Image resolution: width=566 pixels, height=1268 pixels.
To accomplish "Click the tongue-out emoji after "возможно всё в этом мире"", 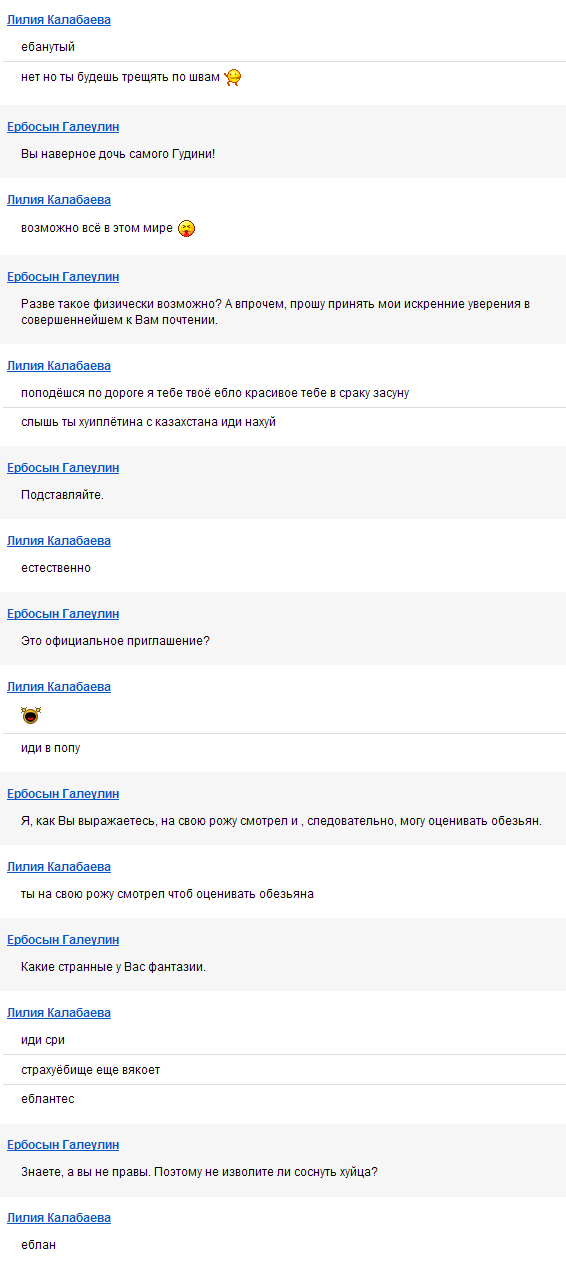I will (186, 229).
